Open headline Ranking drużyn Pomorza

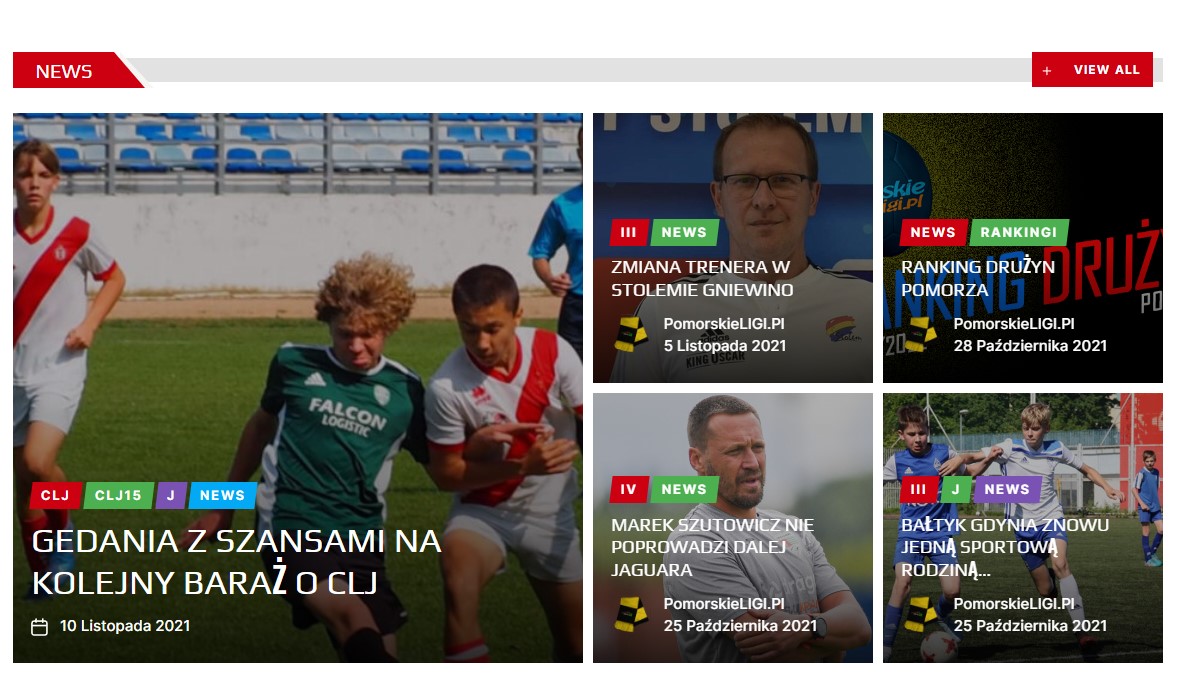click(977, 278)
